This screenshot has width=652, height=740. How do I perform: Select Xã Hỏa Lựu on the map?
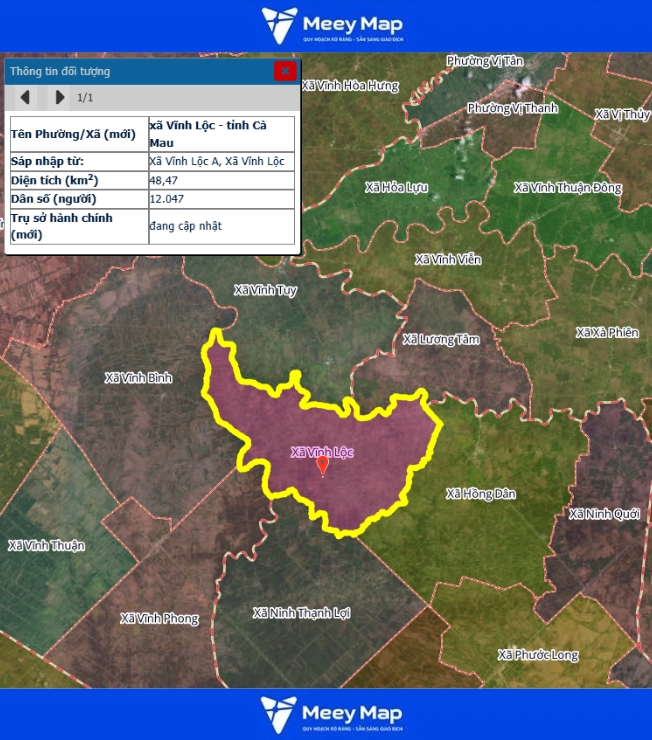pos(397,187)
